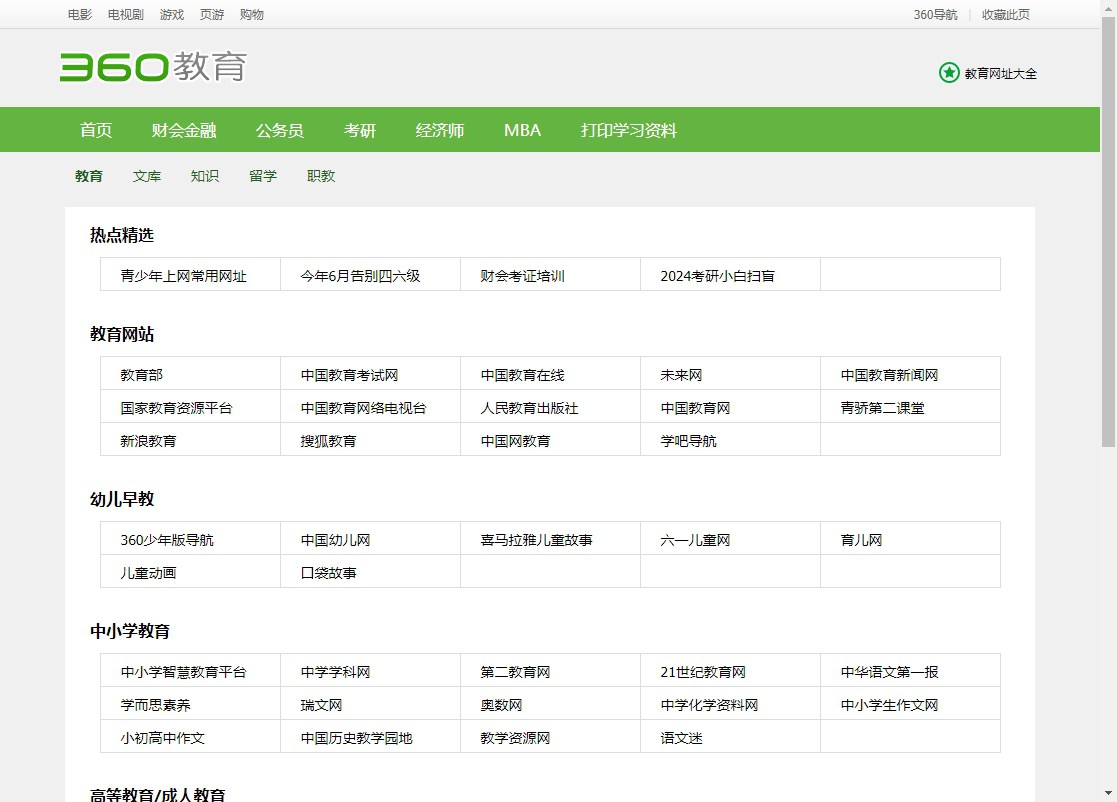Open 电影 in the top bar

pyautogui.click(x=80, y=14)
